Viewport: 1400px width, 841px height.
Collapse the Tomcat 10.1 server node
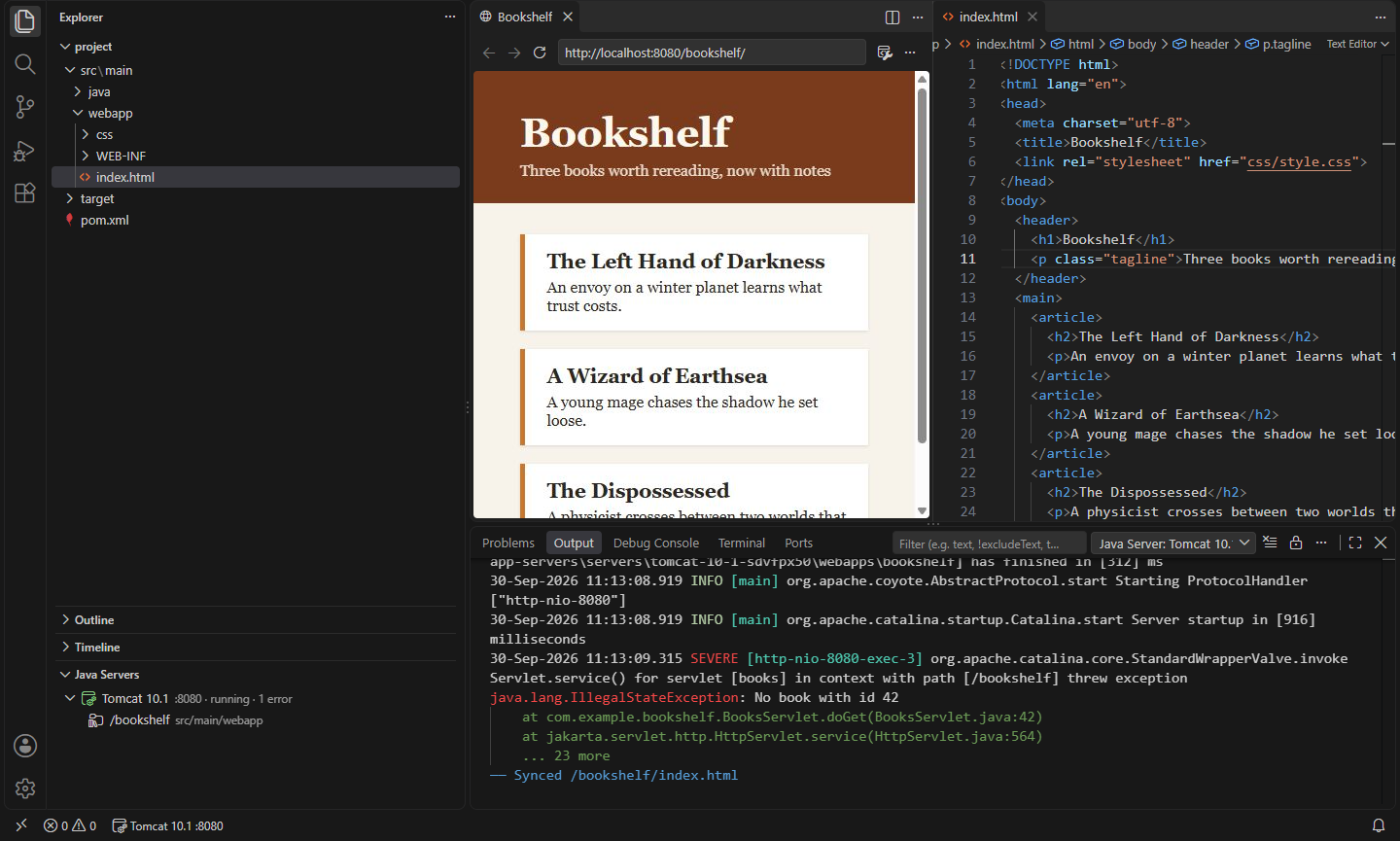[70, 698]
